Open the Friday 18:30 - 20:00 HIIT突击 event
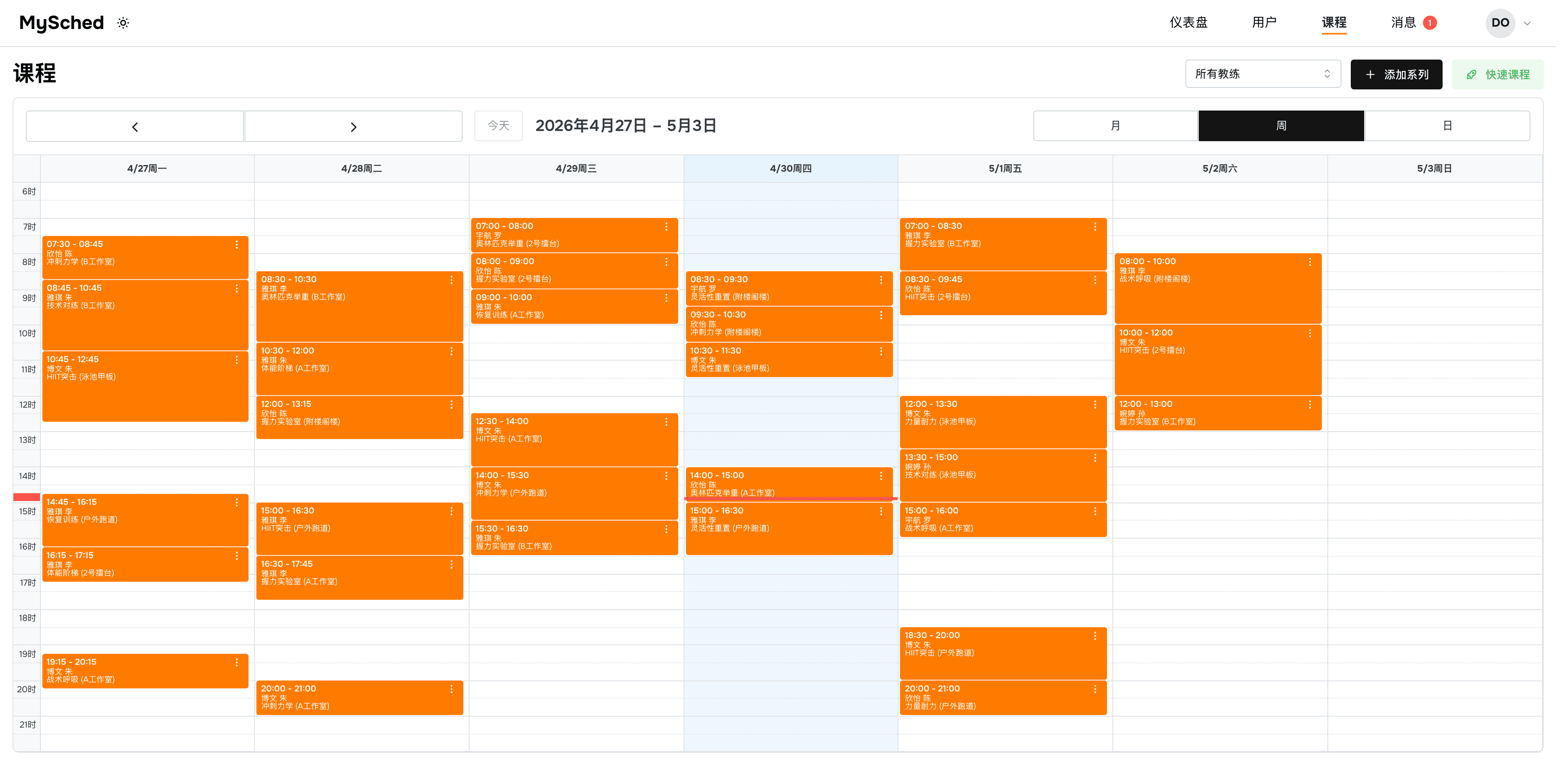Viewport: 1568px width, 784px height. click(x=1003, y=653)
